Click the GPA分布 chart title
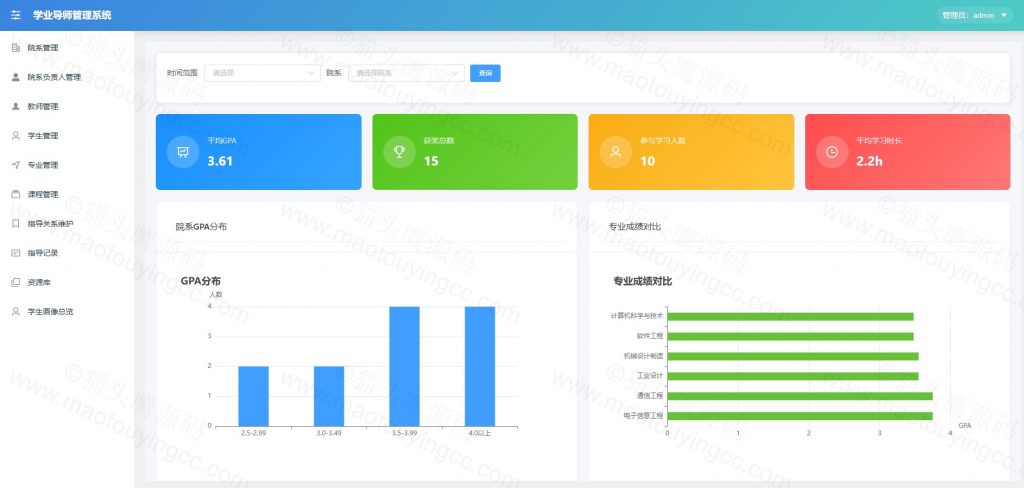 click(200, 281)
